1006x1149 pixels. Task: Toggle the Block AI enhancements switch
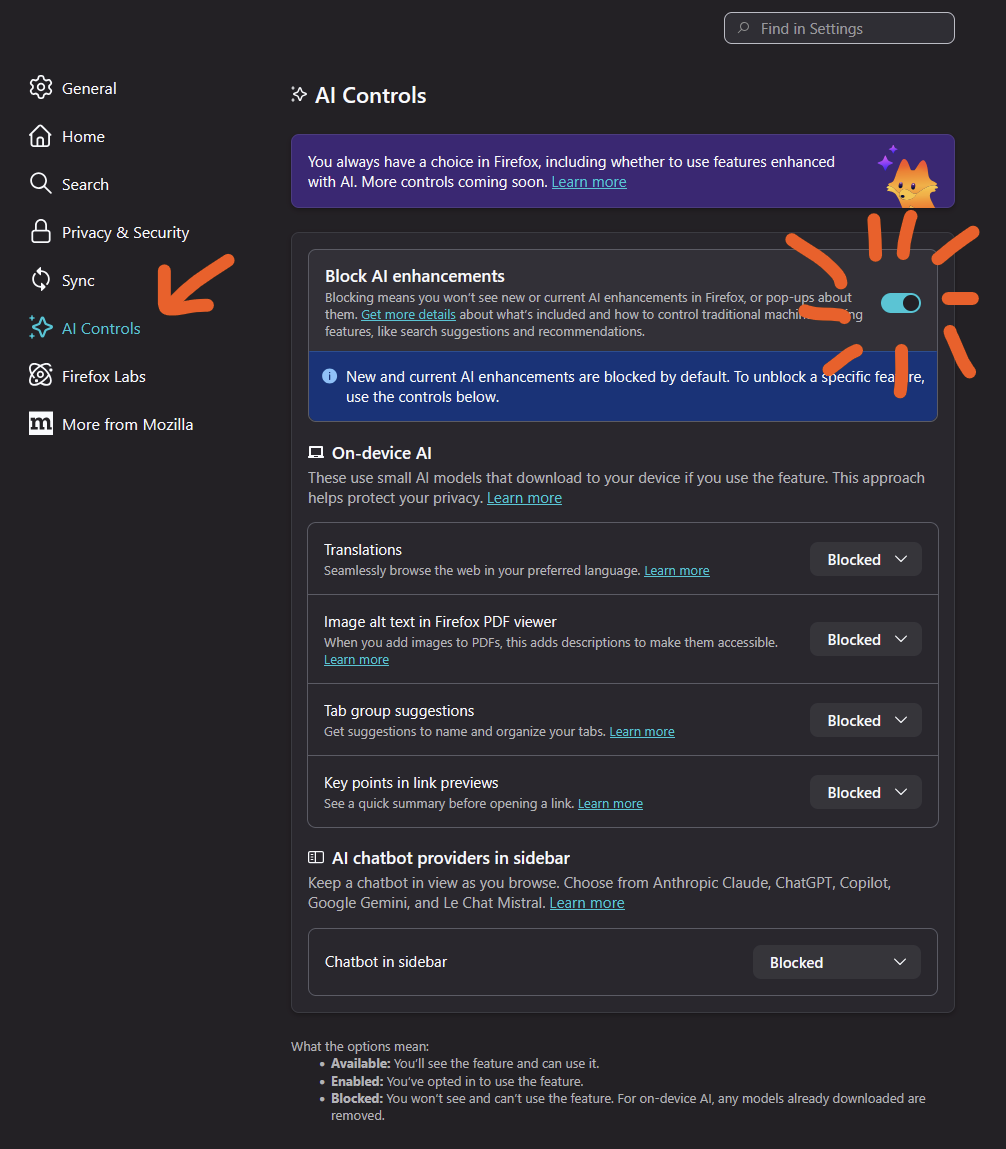900,303
